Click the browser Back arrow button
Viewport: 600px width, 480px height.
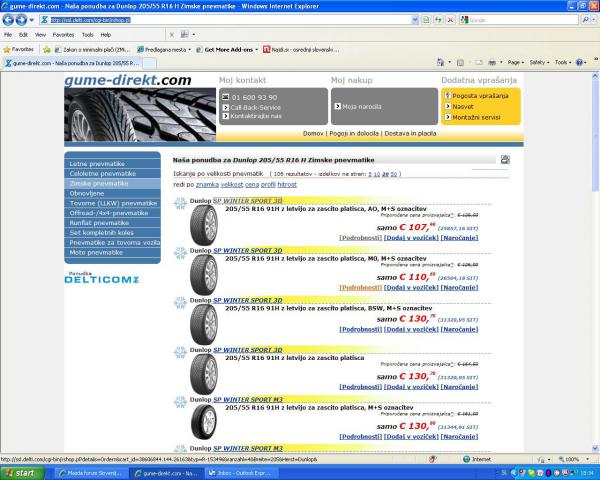tap(8, 20)
